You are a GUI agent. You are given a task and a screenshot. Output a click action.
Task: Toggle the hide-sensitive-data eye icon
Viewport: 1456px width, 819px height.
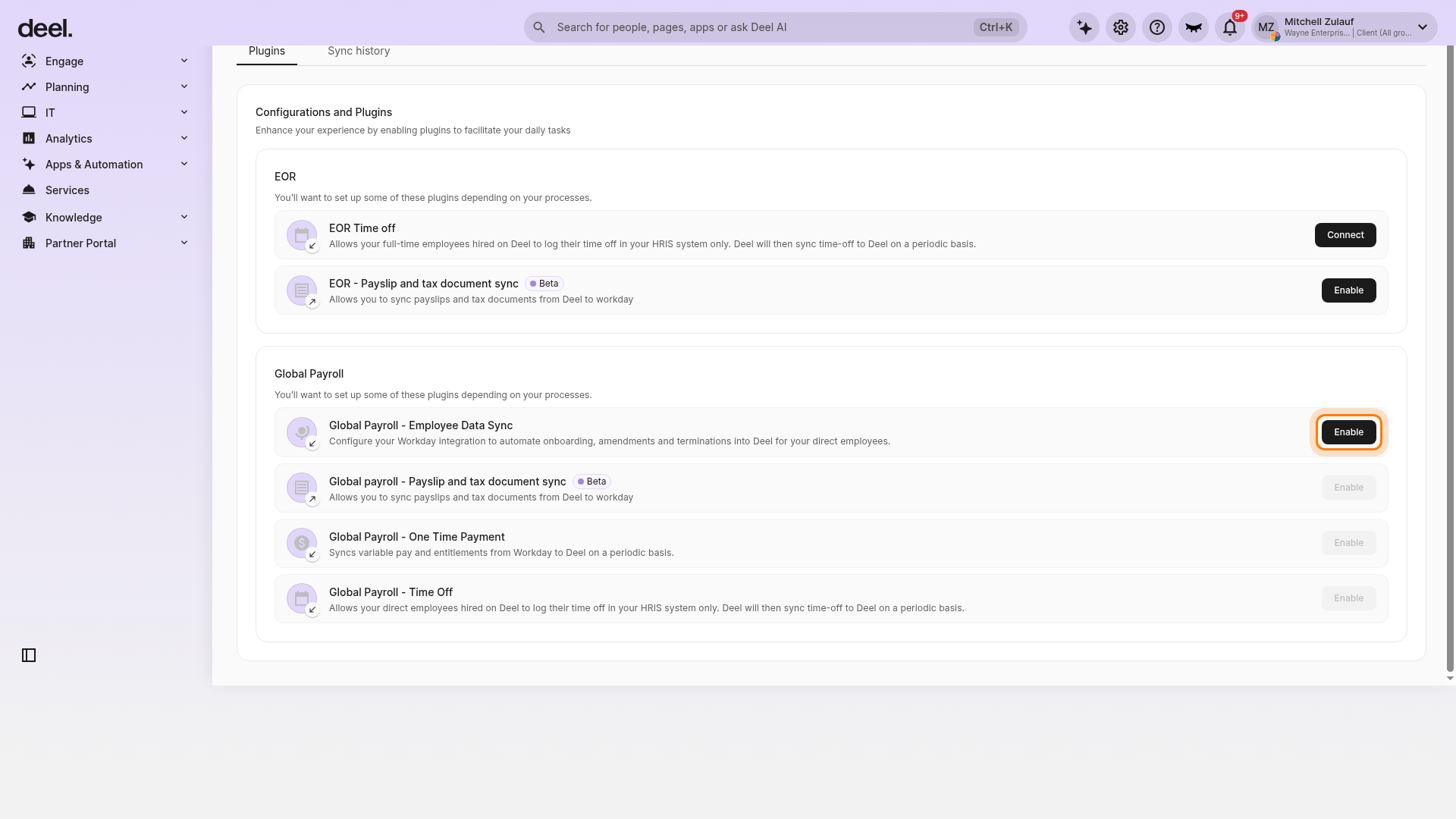click(x=1194, y=27)
